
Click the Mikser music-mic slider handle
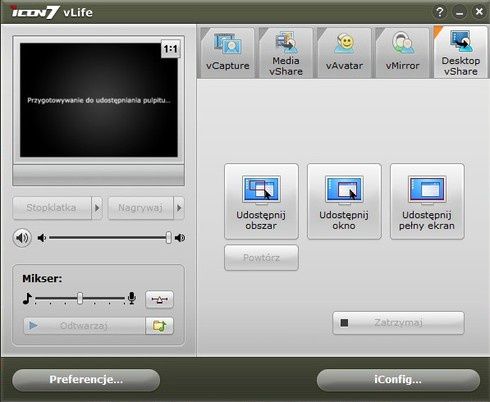[80, 298]
